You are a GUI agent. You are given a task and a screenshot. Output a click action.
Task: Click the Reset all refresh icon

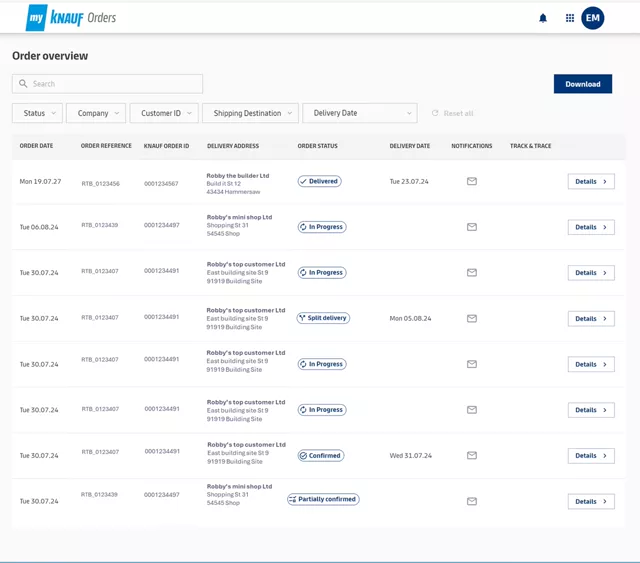click(x=435, y=113)
